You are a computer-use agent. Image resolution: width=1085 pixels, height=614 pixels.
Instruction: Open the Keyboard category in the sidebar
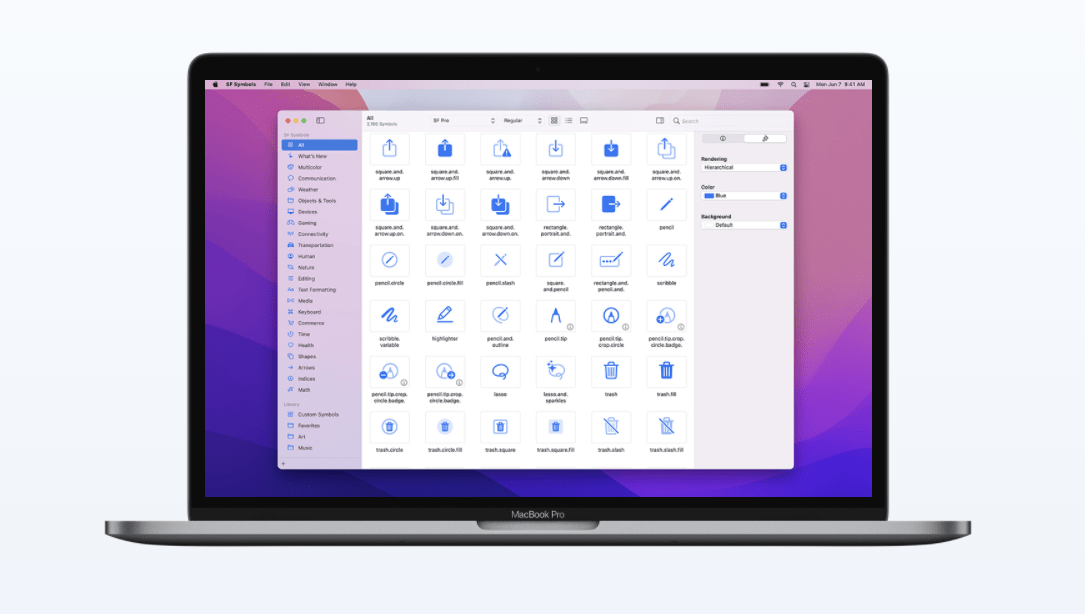310,312
